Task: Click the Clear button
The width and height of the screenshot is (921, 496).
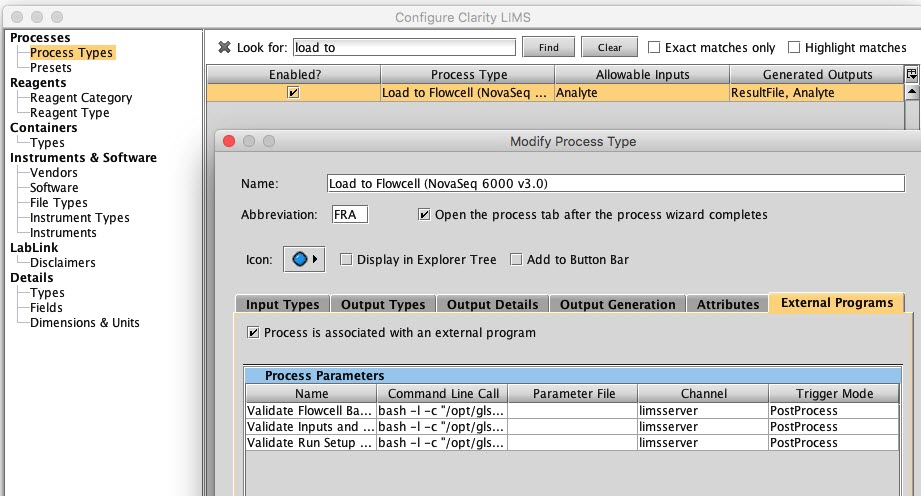Action: (x=610, y=47)
